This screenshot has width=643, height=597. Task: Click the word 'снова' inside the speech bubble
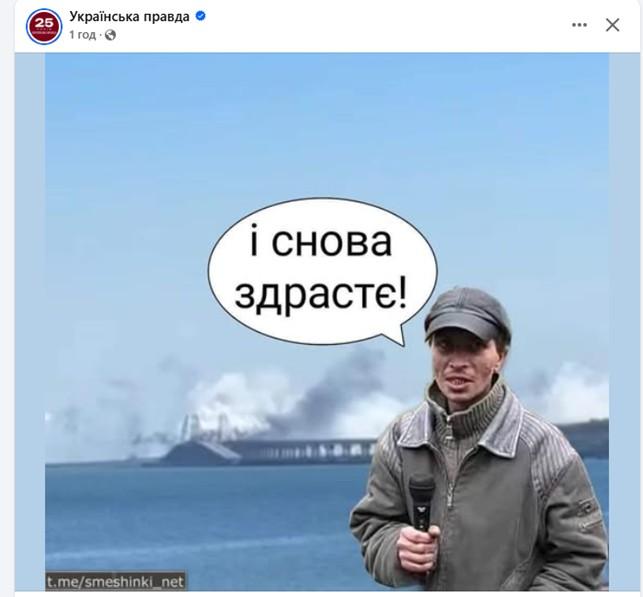tap(332, 243)
